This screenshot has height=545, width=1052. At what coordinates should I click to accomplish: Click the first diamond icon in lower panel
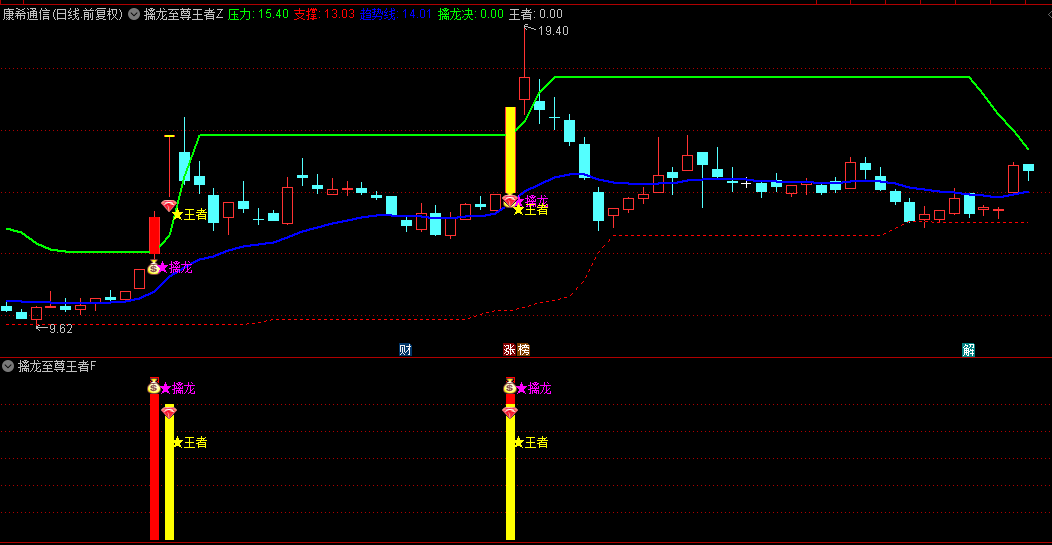tap(169, 413)
